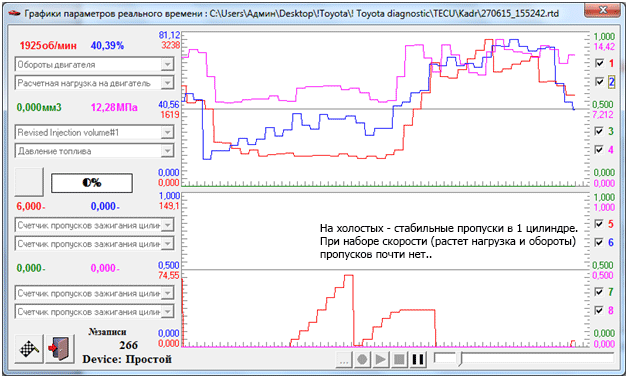Screen dimensions: 628x378
Task: Close the realtime graphs window
Action: click(x=603, y=11)
